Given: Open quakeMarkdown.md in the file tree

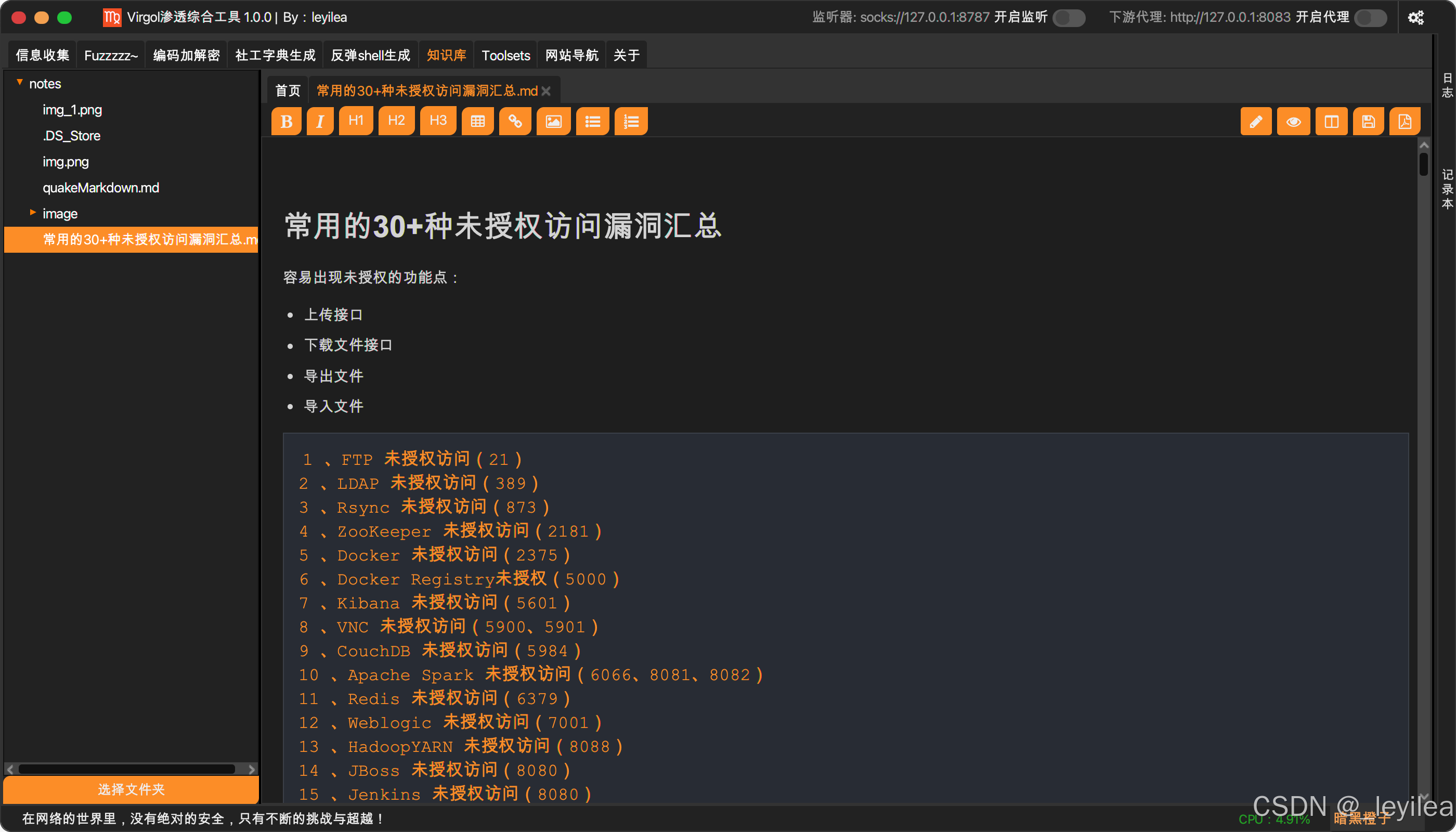Looking at the screenshot, I should [100, 187].
